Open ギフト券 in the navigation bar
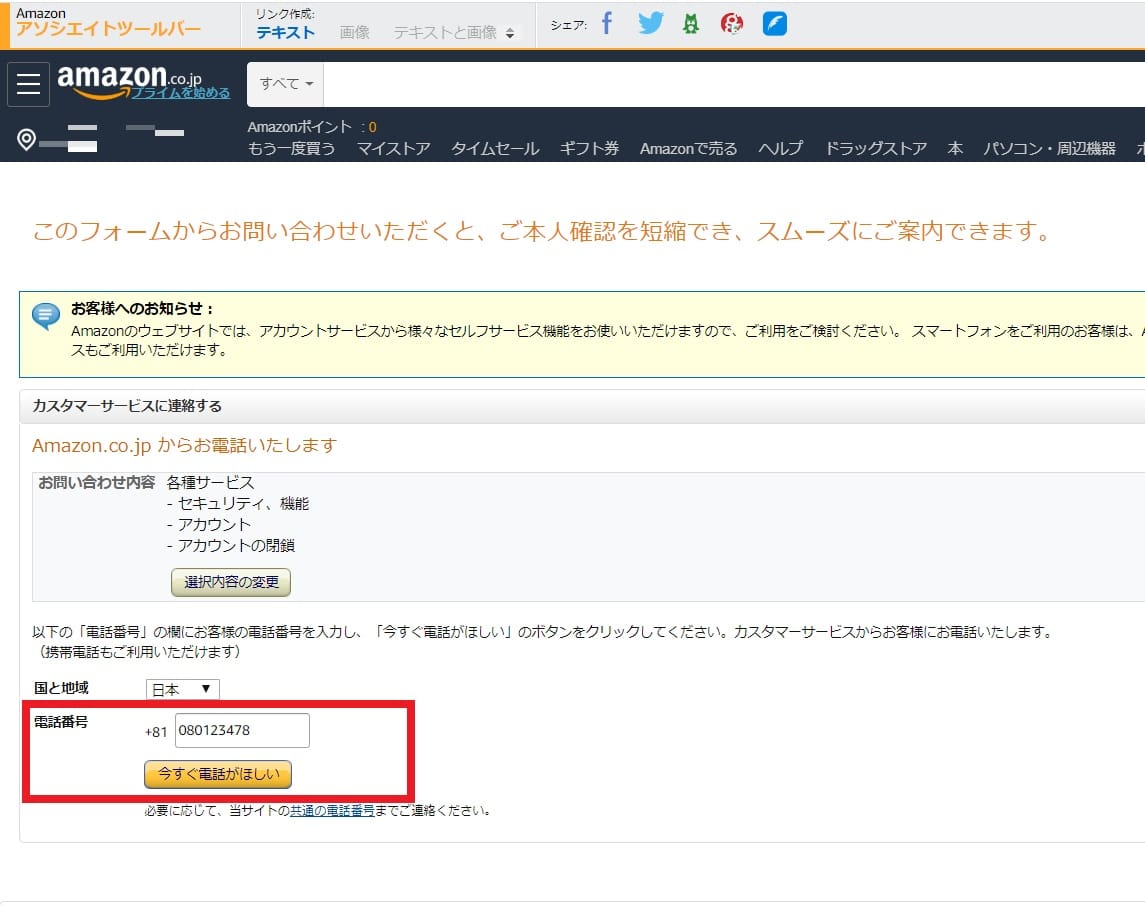The height and width of the screenshot is (907, 1145). [589, 148]
